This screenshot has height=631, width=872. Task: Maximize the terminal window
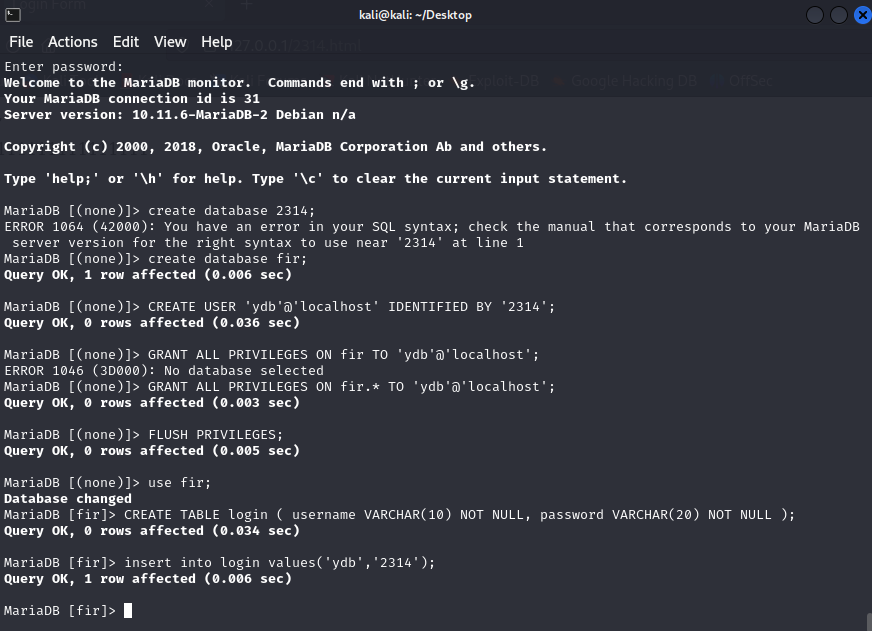(838, 14)
